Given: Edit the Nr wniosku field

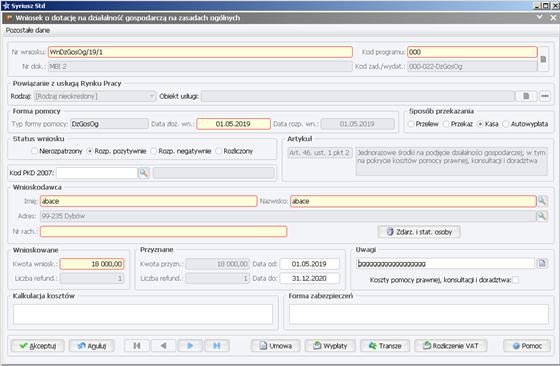Looking at the screenshot, I should (200, 52).
